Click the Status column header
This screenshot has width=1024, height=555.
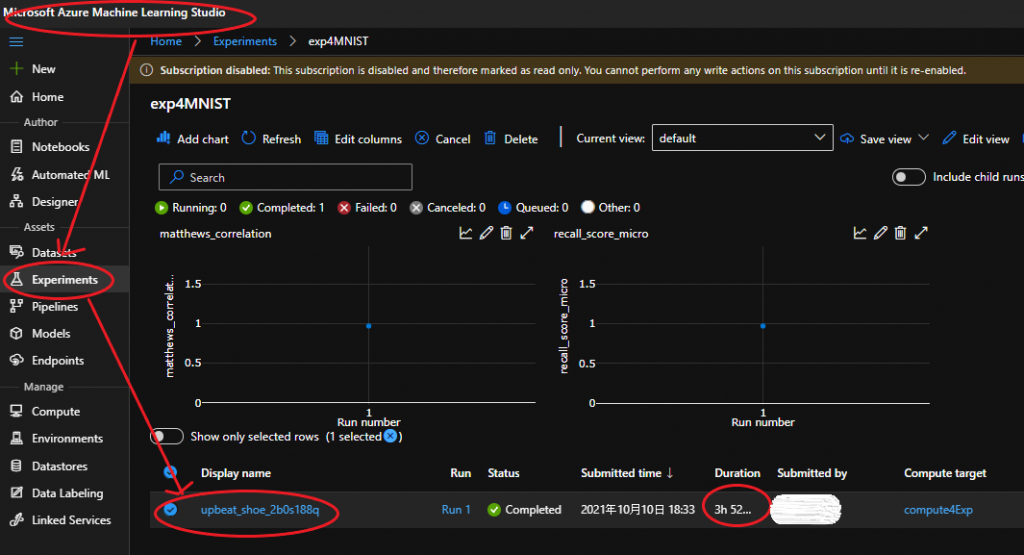tap(504, 473)
